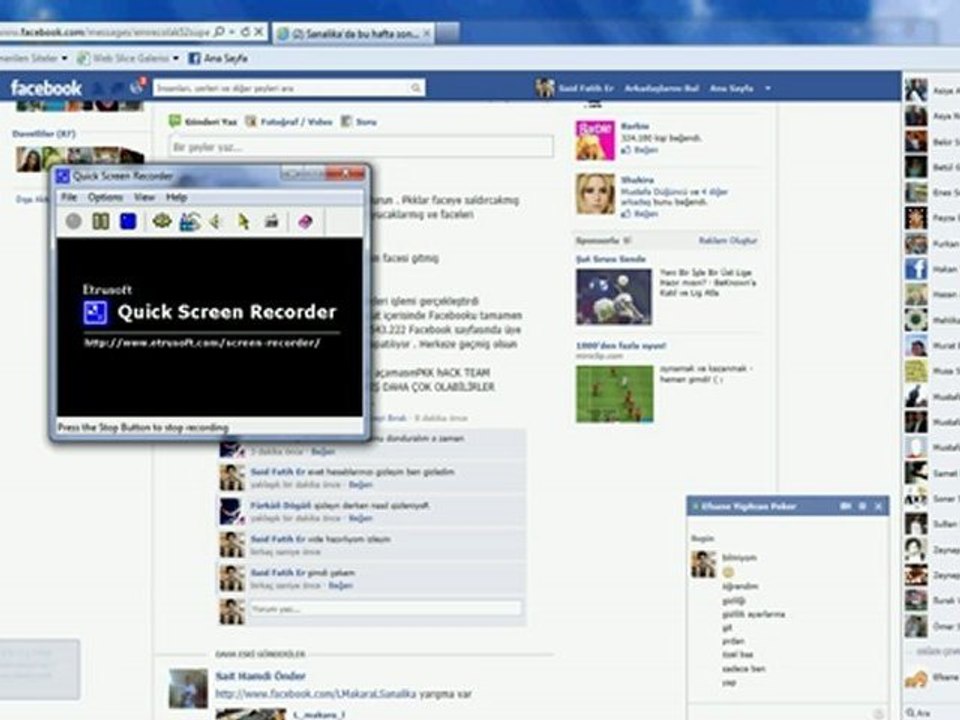Click the green football pitch ad thumbnail
The image size is (960, 720).
tap(614, 394)
